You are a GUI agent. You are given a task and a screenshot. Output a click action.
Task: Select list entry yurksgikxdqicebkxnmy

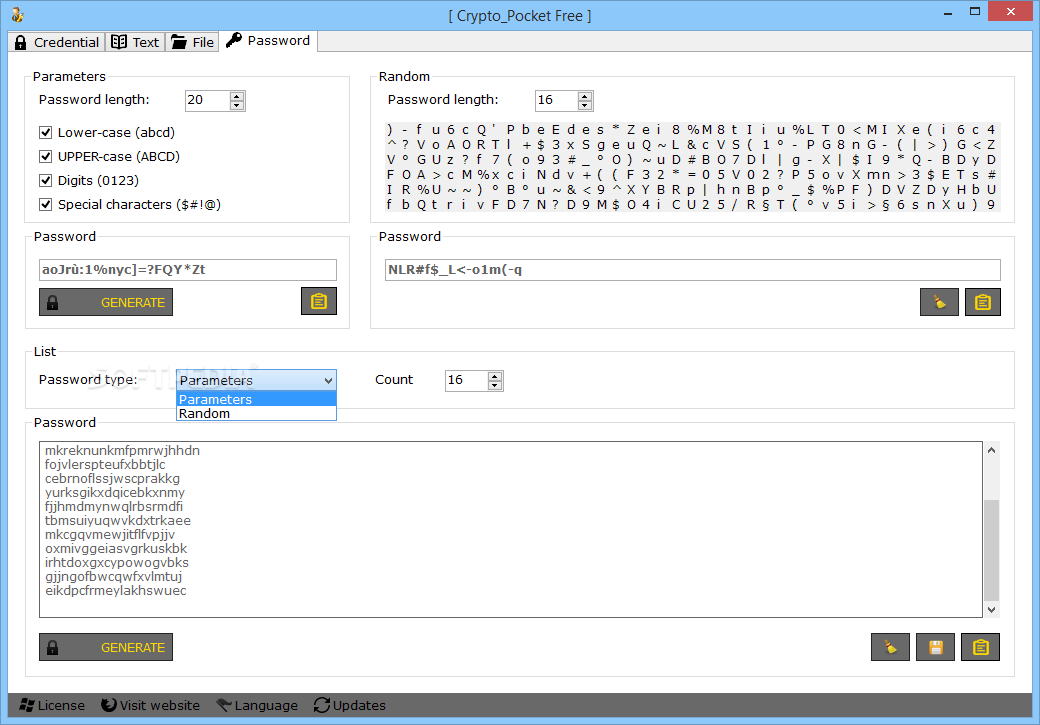pos(115,492)
